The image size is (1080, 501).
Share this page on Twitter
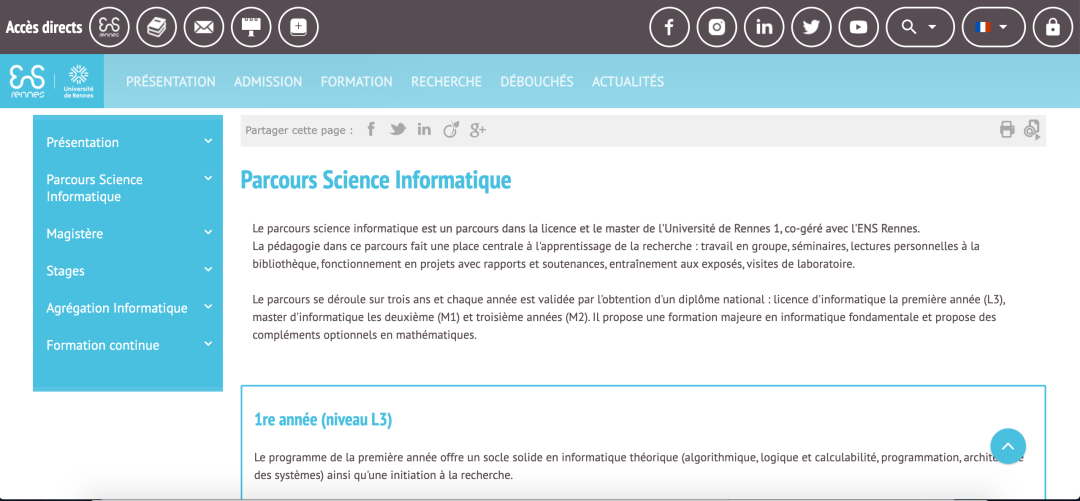[397, 129]
